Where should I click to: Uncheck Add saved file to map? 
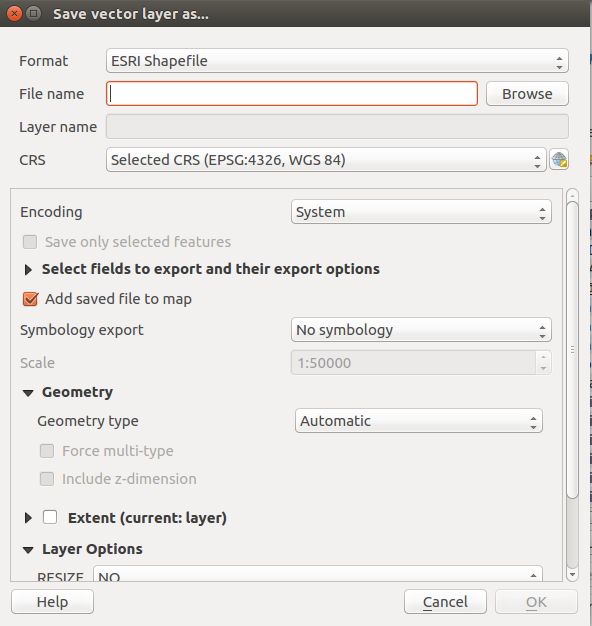(x=30, y=299)
